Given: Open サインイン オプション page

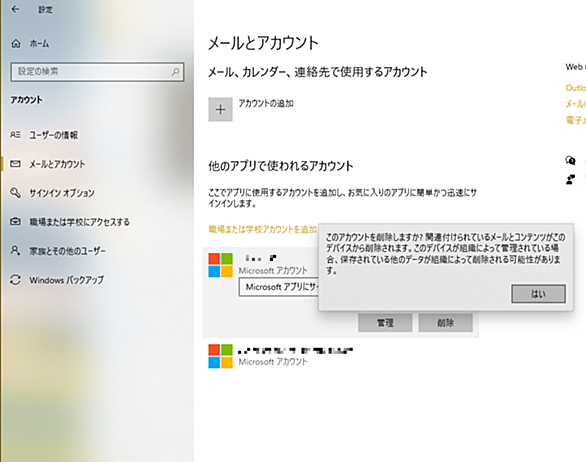Looking at the screenshot, I should 62,193.
